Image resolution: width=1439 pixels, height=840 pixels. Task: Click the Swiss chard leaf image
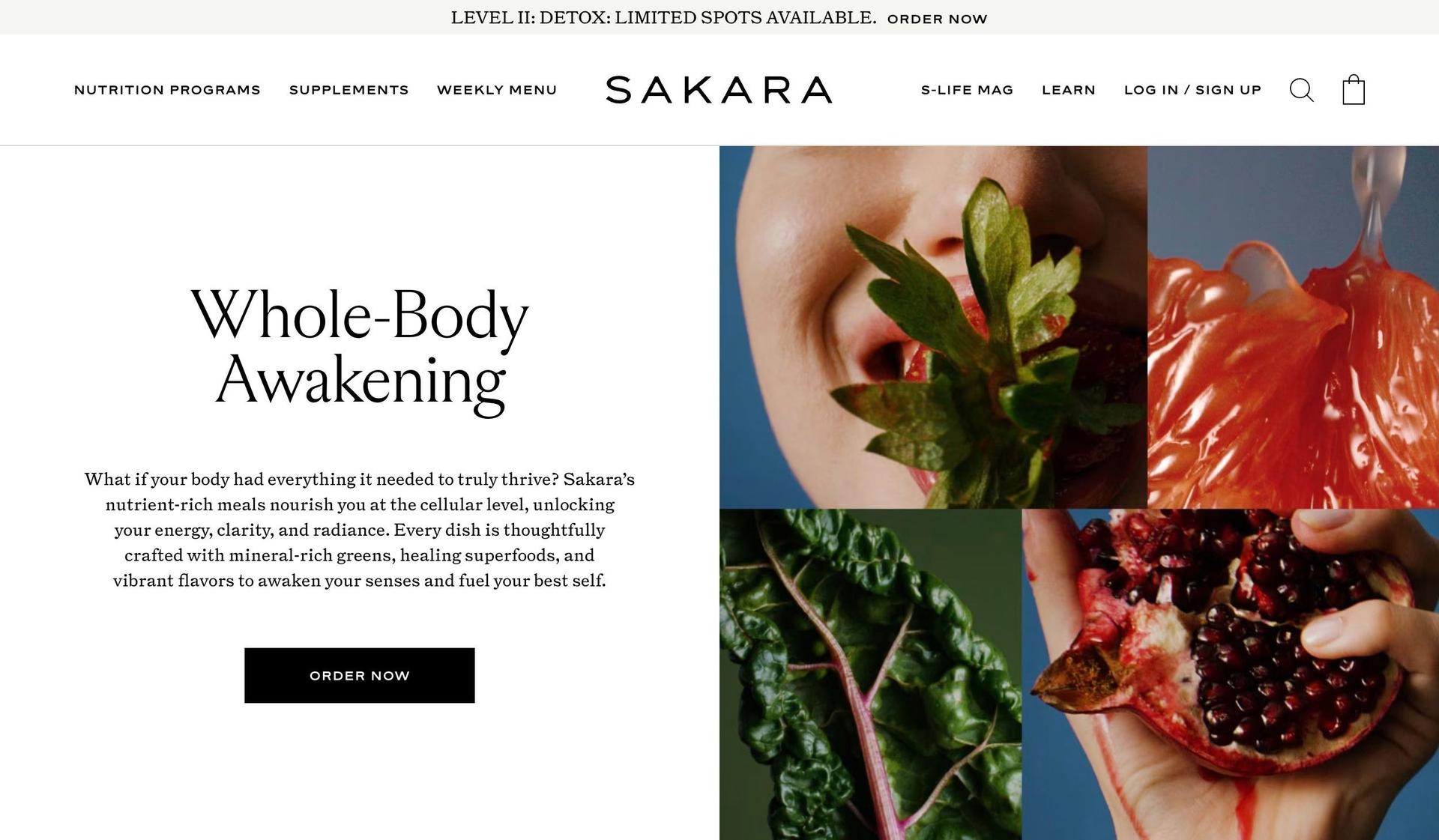point(870,674)
